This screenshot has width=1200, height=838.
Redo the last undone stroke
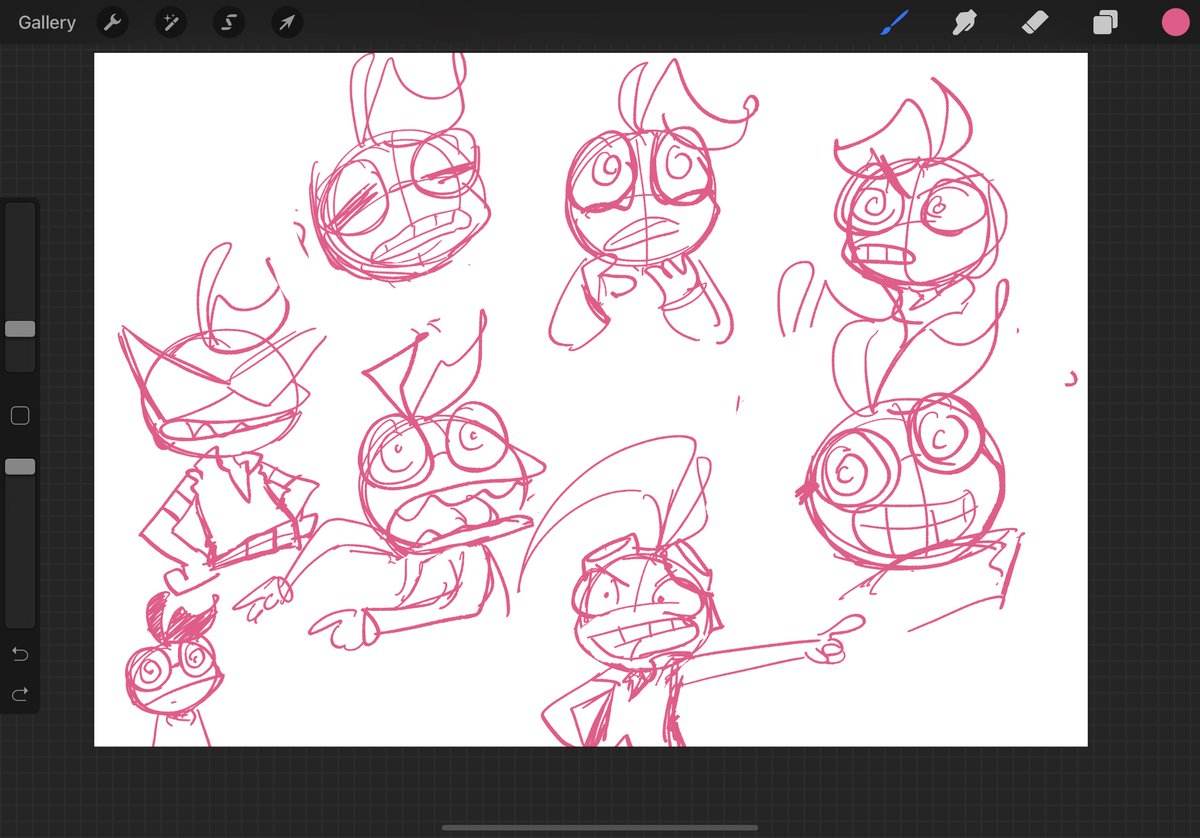coord(20,693)
